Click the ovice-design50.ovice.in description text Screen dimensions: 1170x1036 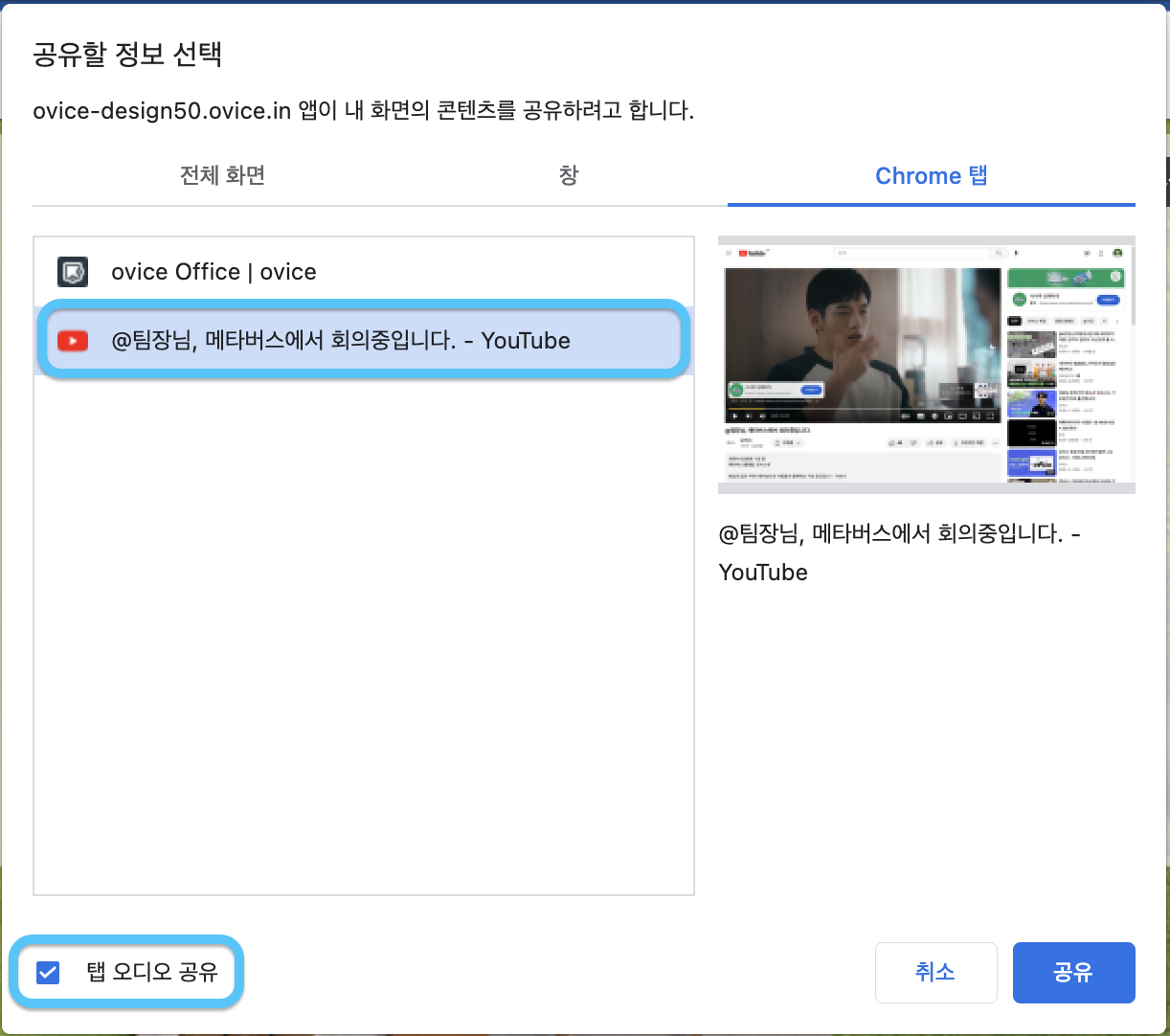(x=363, y=111)
